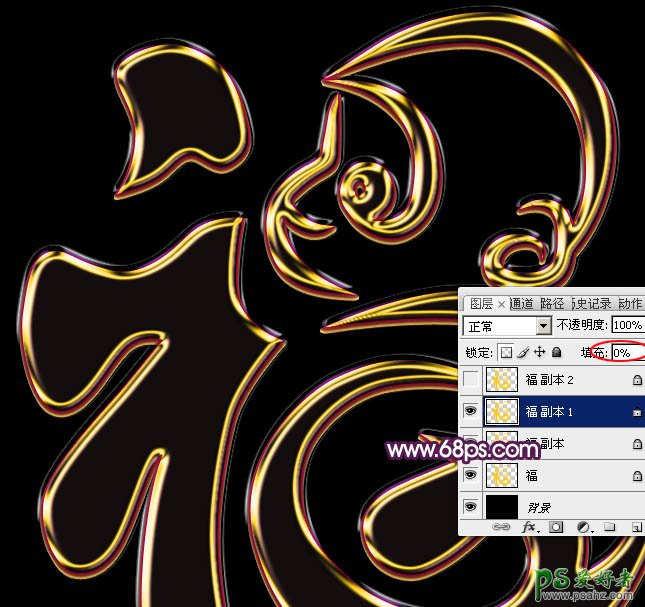Click the lock position move icon
Viewport: 645px width, 607px height.
pos(540,352)
